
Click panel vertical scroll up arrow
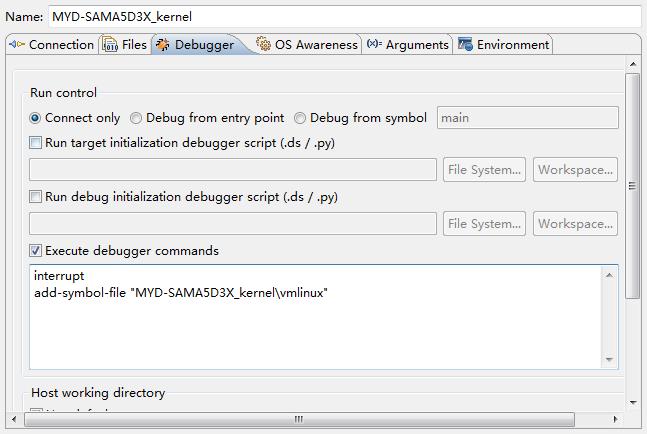point(633,64)
